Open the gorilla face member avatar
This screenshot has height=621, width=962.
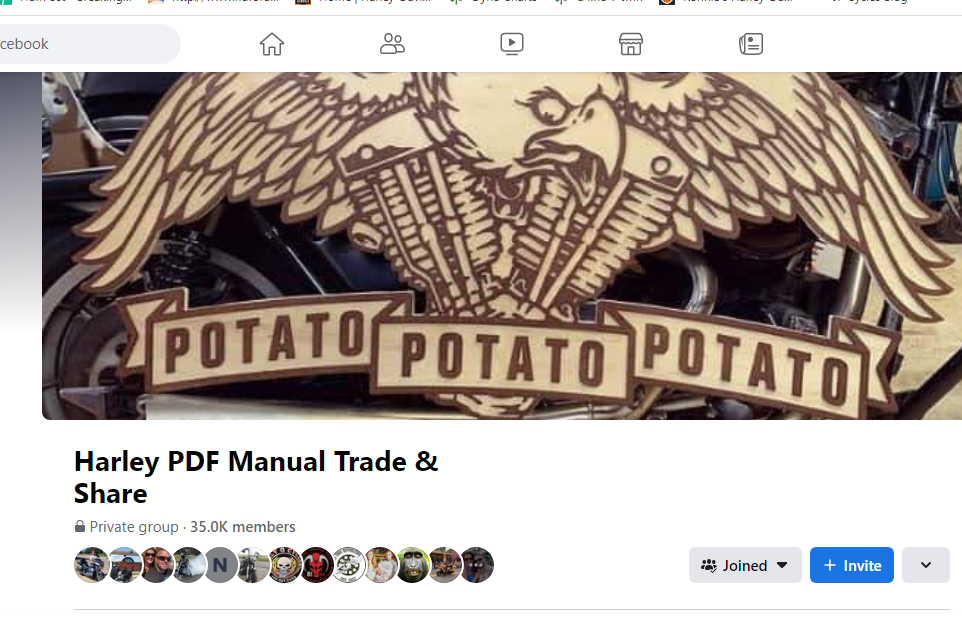(412, 565)
